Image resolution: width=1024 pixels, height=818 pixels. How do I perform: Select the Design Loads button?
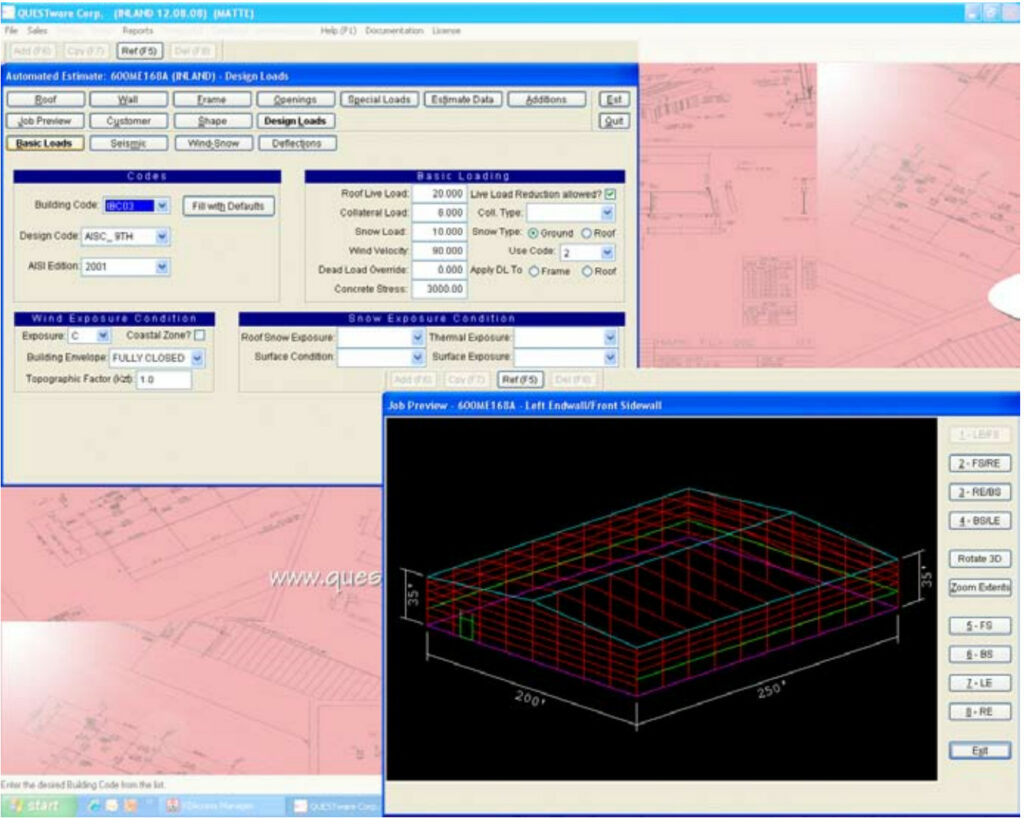pyautogui.click(x=295, y=121)
